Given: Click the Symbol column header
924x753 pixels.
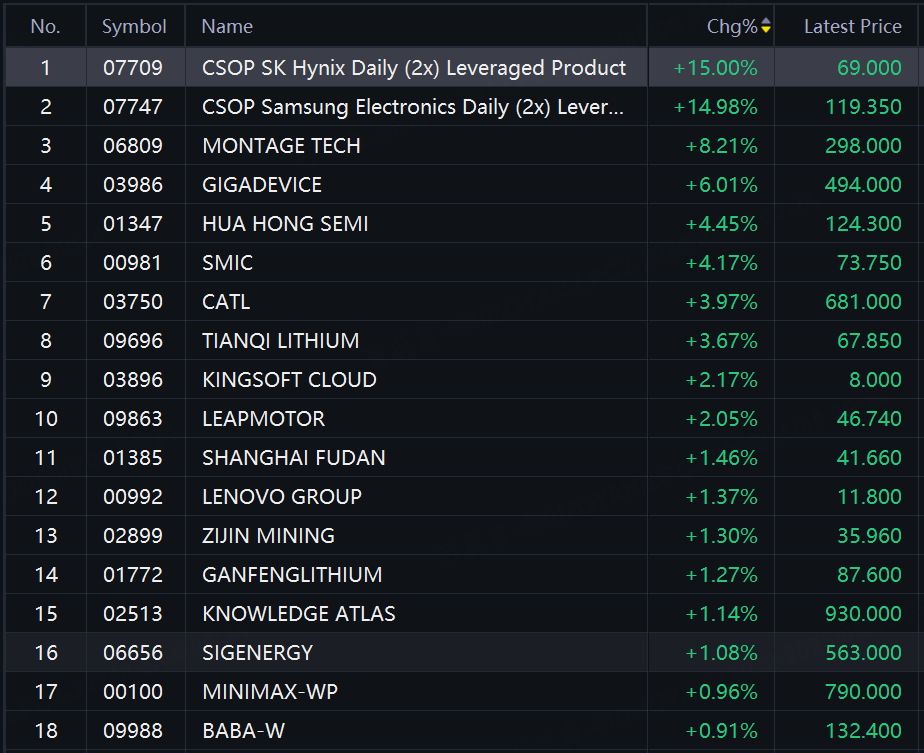Looking at the screenshot, I should click(134, 27).
